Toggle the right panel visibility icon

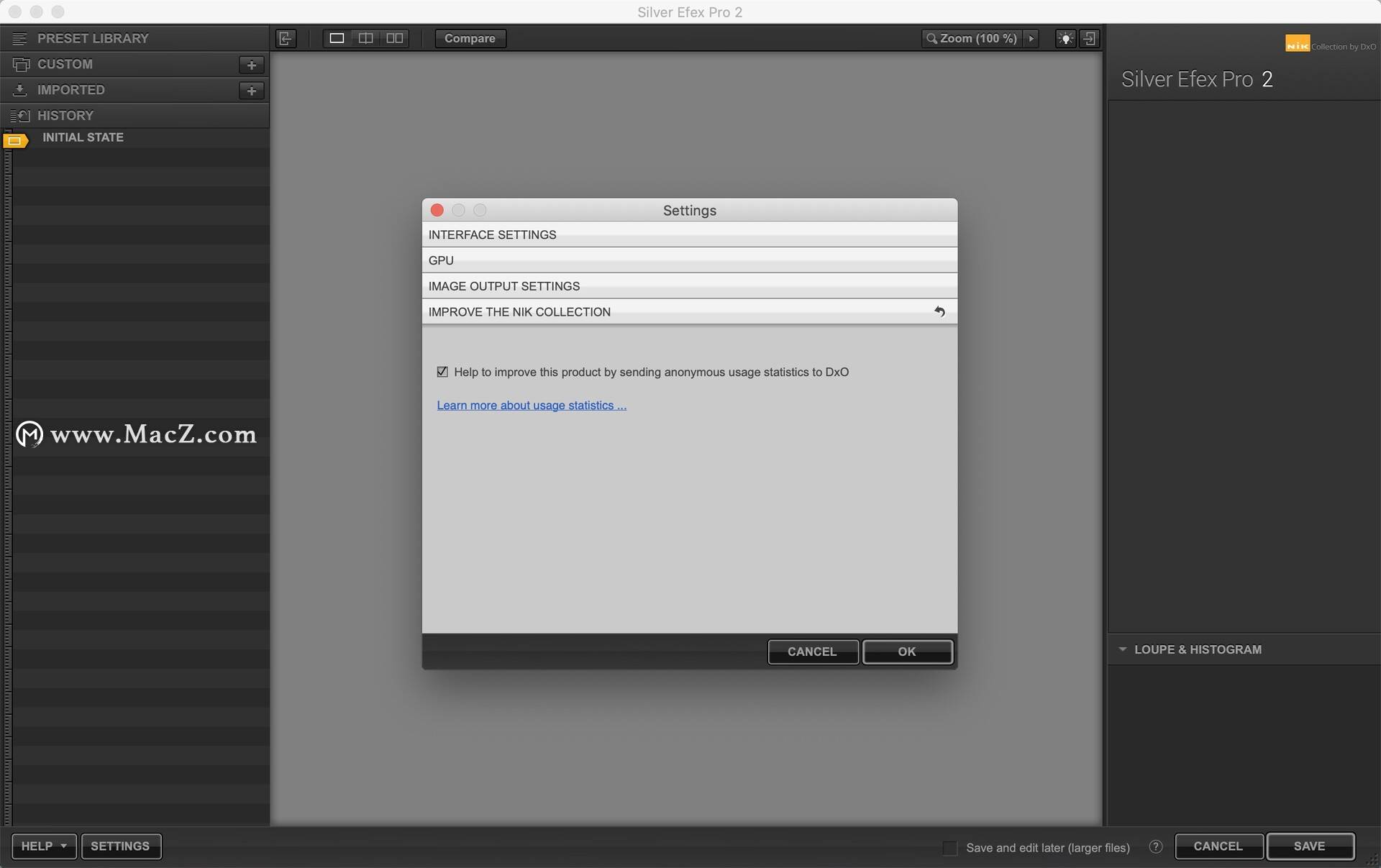point(1090,38)
